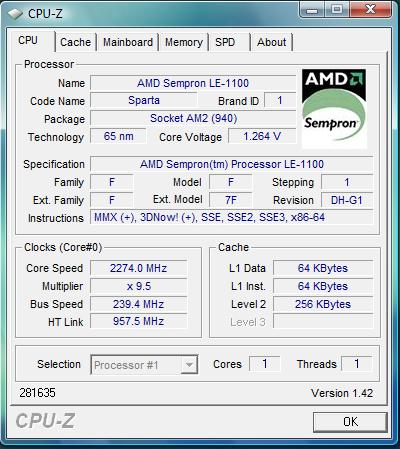Click the AMD Sempron logo image

pyautogui.click(x=334, y=109)
